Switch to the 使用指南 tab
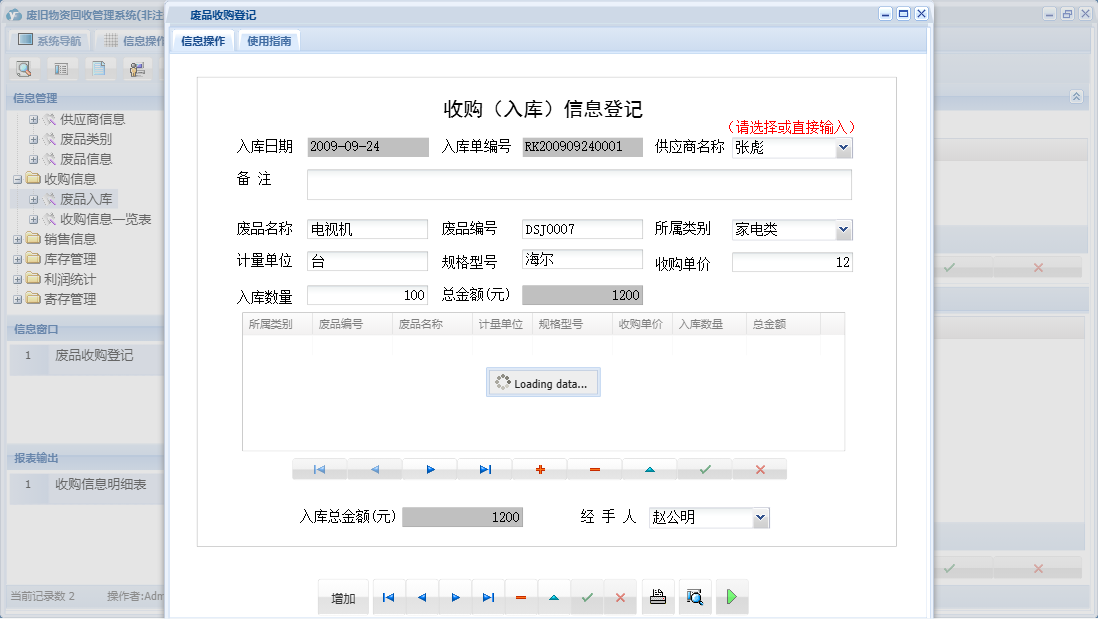The height and width of the screenshot is (625, 1098). [269, 41]
